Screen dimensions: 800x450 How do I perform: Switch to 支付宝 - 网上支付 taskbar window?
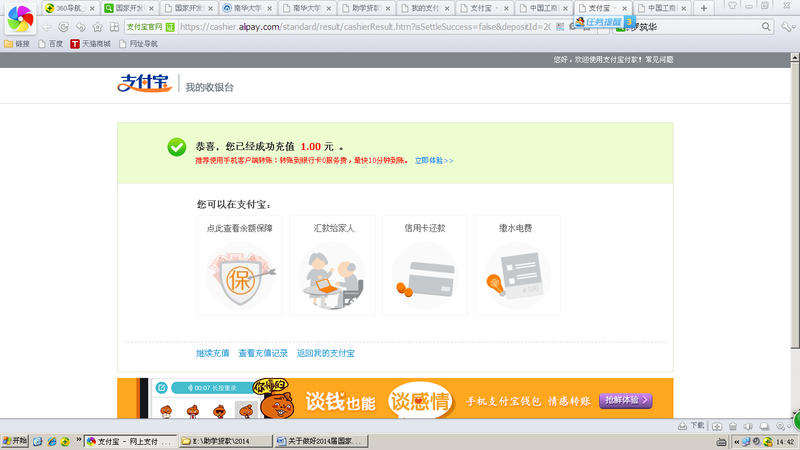click(130, 441)
